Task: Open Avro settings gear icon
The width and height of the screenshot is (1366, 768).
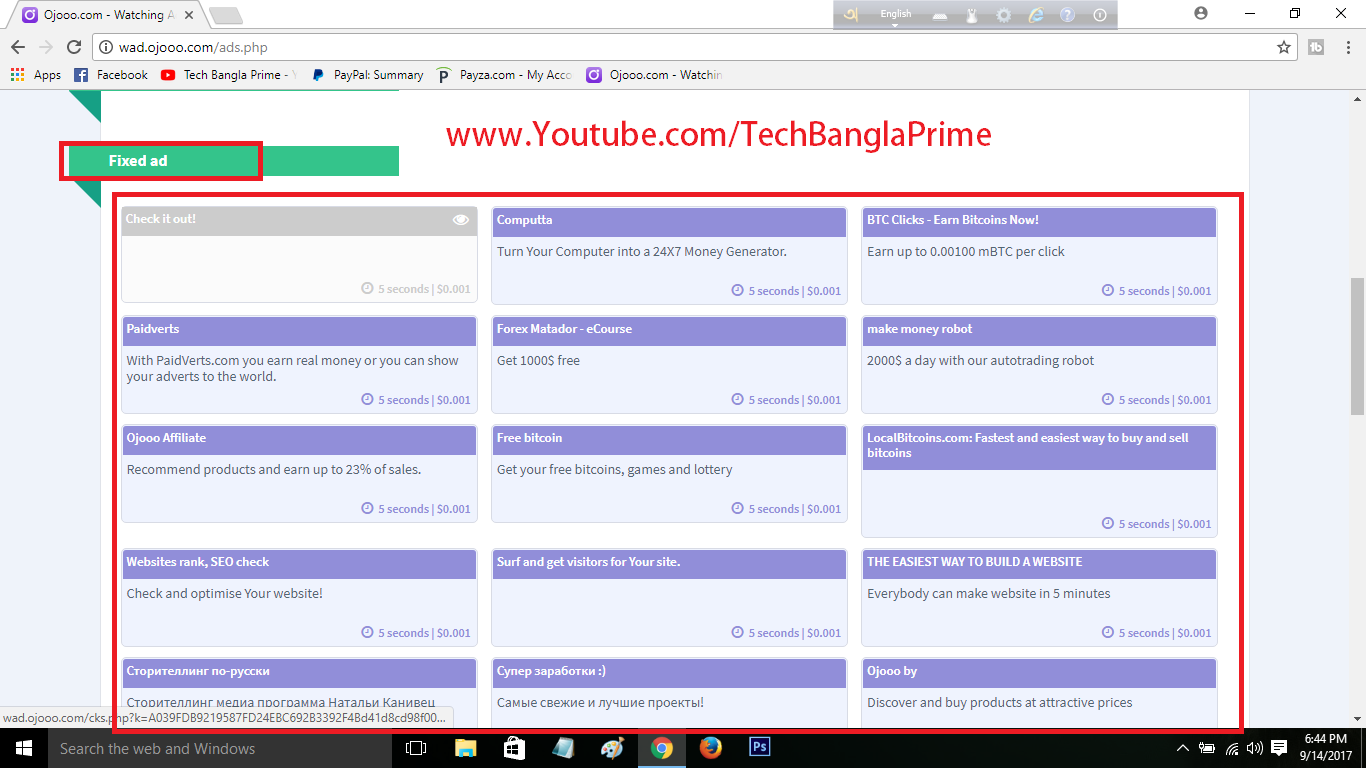Action: [1004, 15]
